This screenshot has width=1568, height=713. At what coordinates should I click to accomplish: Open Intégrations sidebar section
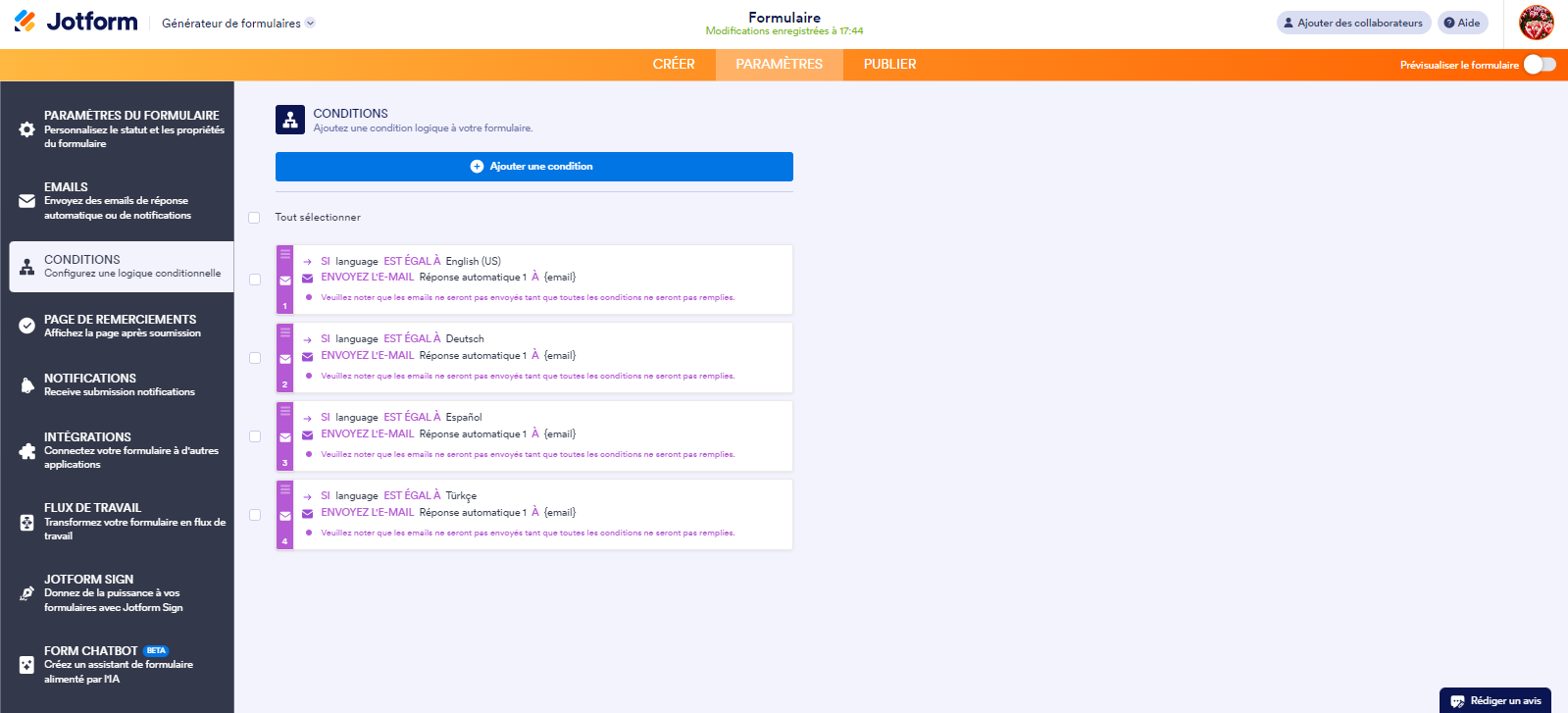tap(122, 450)
